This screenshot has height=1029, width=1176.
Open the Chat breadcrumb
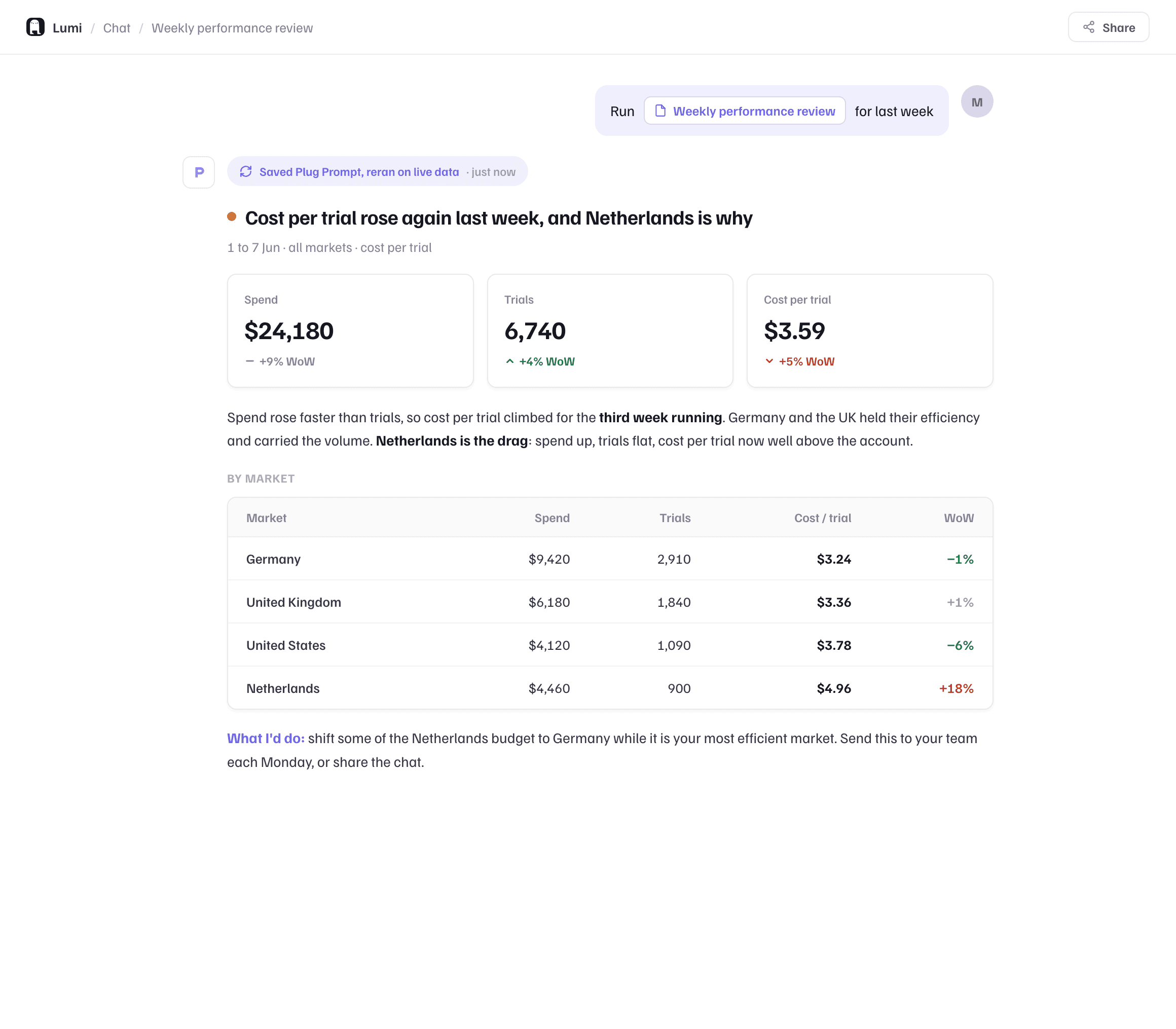pyautogui.click(x=117, y=27)
